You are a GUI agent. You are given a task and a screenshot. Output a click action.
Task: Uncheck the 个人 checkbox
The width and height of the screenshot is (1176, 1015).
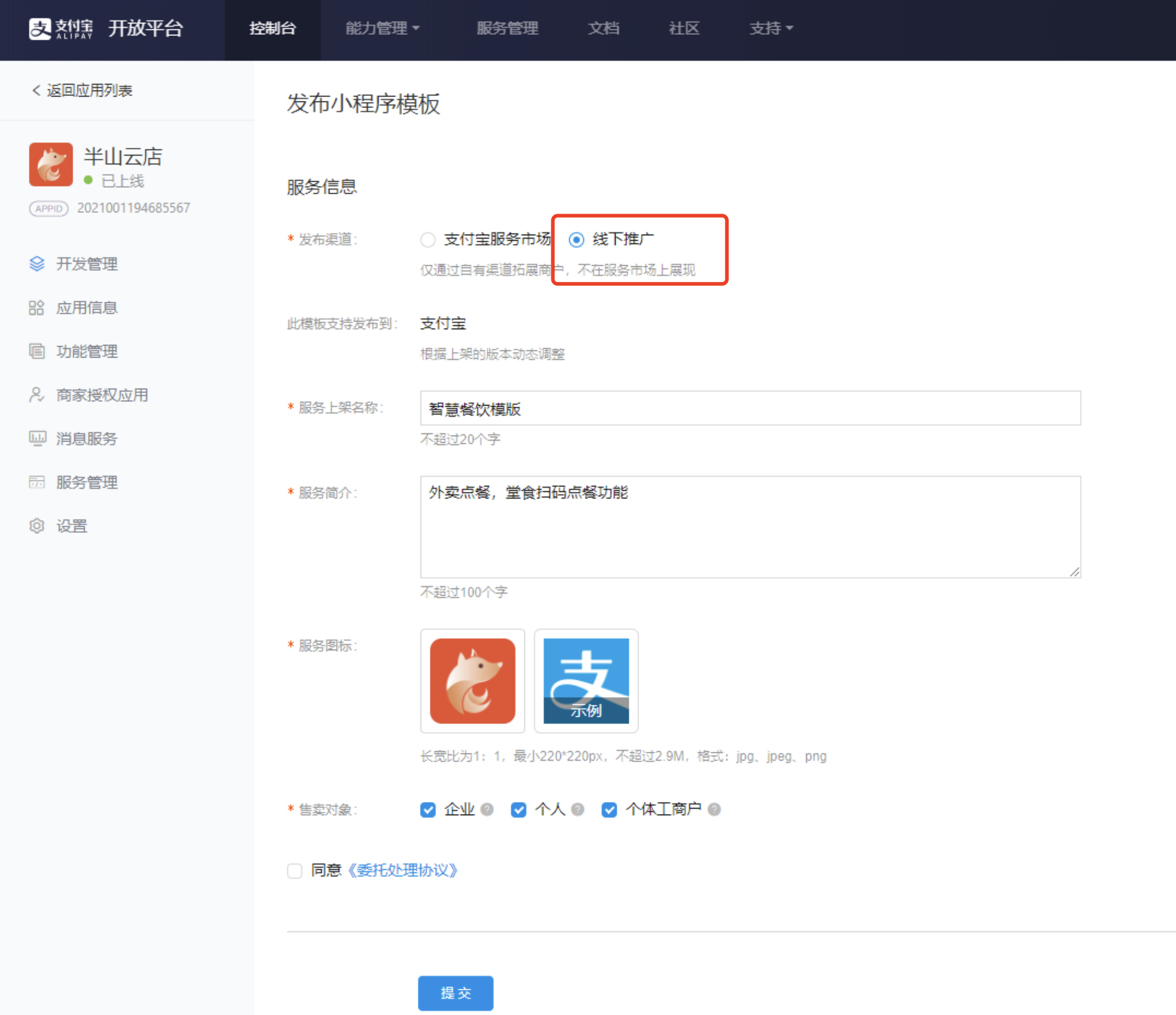(518, 810)
